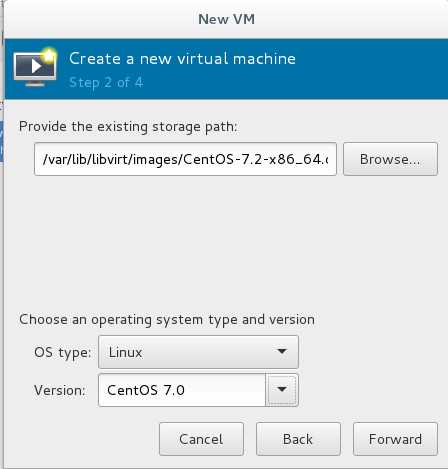The image size is (448, 469).
Task: Go Forward to the next step
Action: click(x=395, y=439)
